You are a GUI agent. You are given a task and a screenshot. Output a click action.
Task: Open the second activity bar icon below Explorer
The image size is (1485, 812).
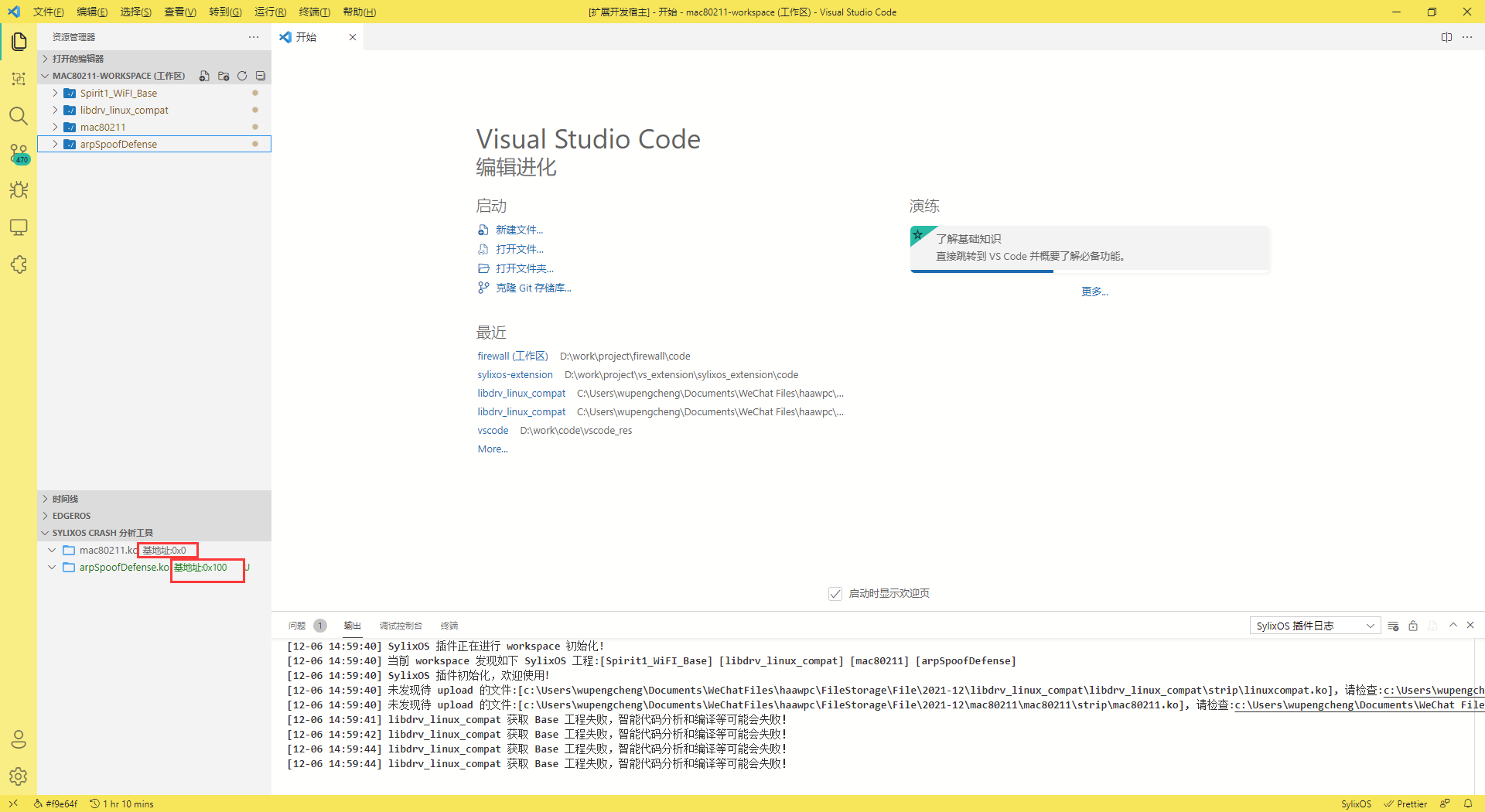click(19, 79)
